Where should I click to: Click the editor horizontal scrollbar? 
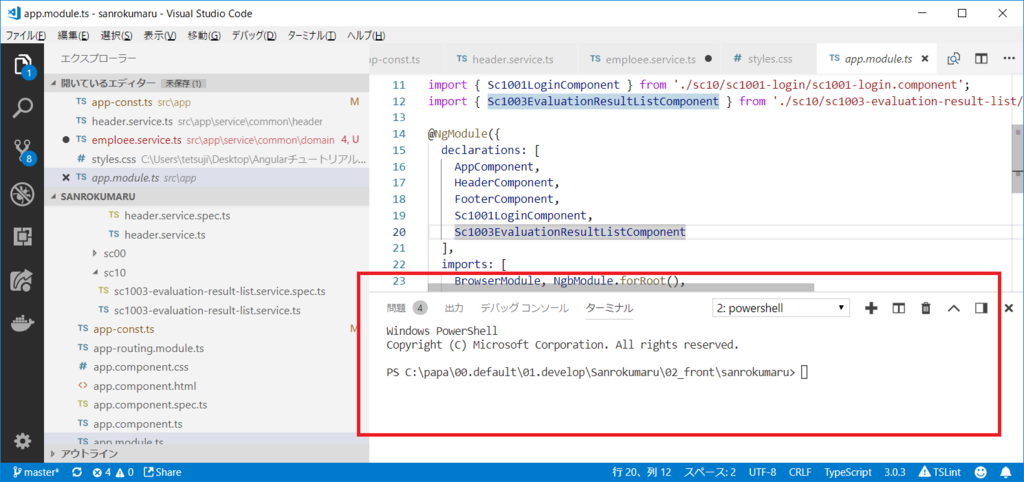click(x=620, y=287)
